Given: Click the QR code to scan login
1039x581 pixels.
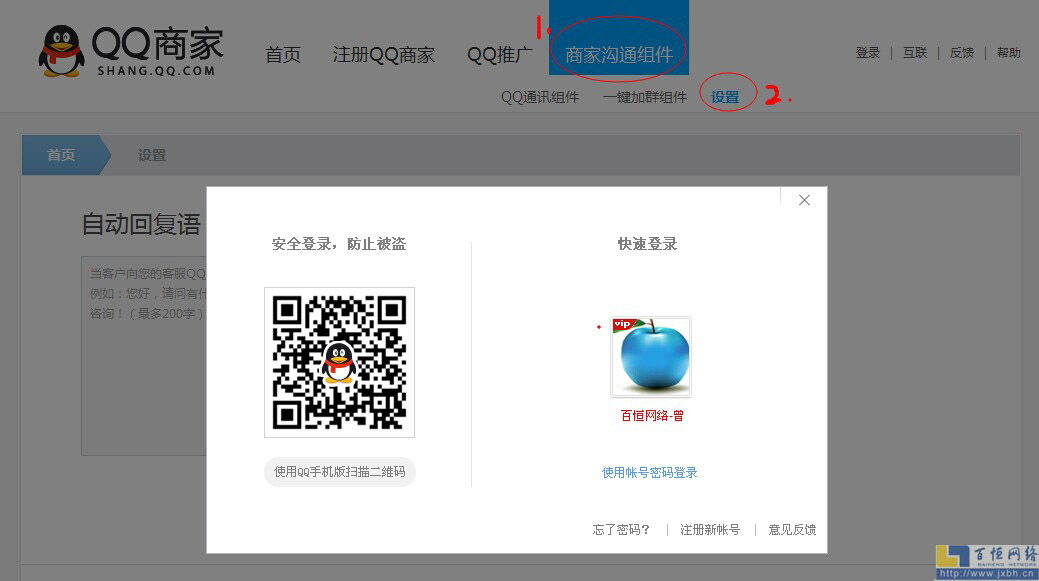Looking at the screenshot, I should pyautogui.click(x=339, y=362).
